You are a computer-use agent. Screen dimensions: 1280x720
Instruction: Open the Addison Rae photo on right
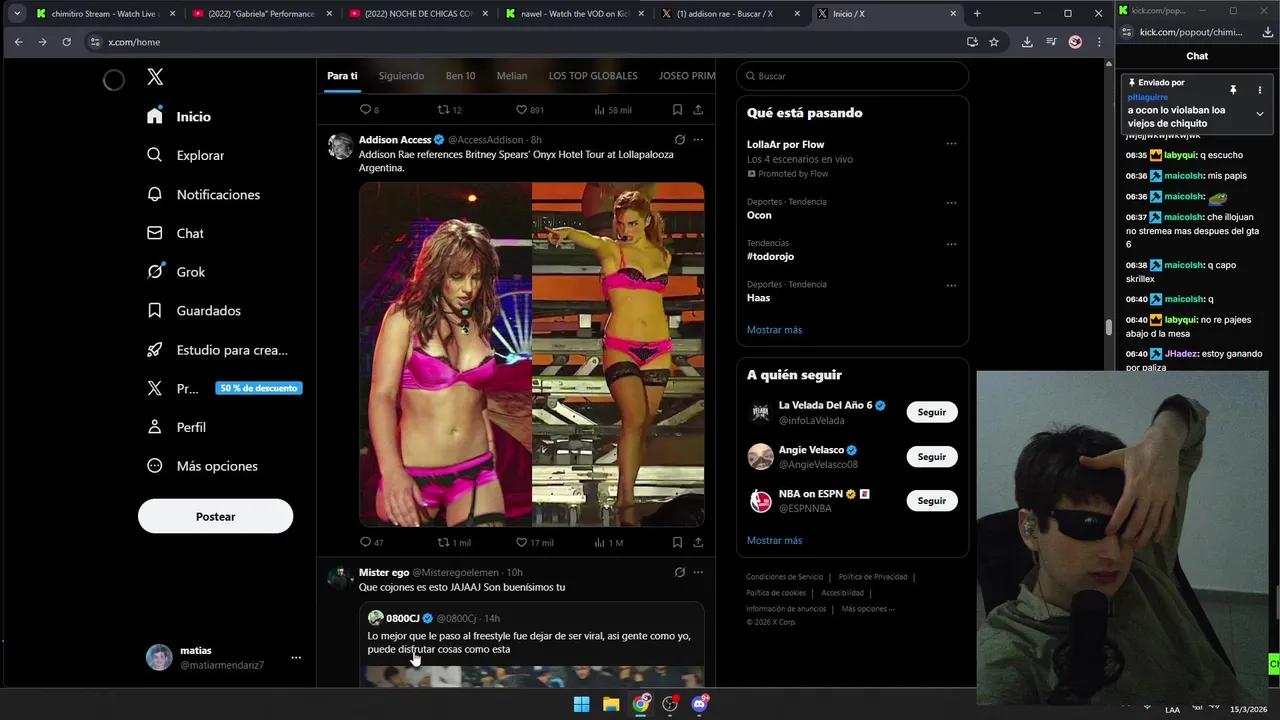[x=618, y=354]
